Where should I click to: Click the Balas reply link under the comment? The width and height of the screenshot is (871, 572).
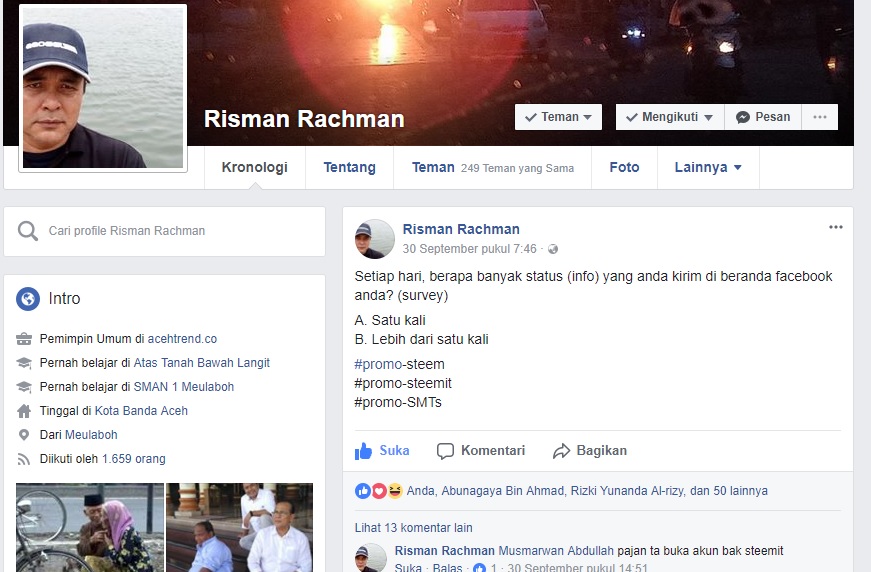point(447,568)
